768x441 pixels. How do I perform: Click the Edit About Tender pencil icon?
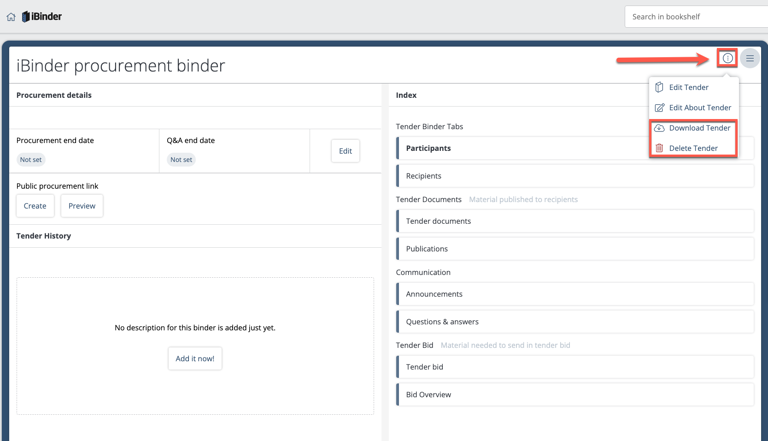(x=659, y=108)
